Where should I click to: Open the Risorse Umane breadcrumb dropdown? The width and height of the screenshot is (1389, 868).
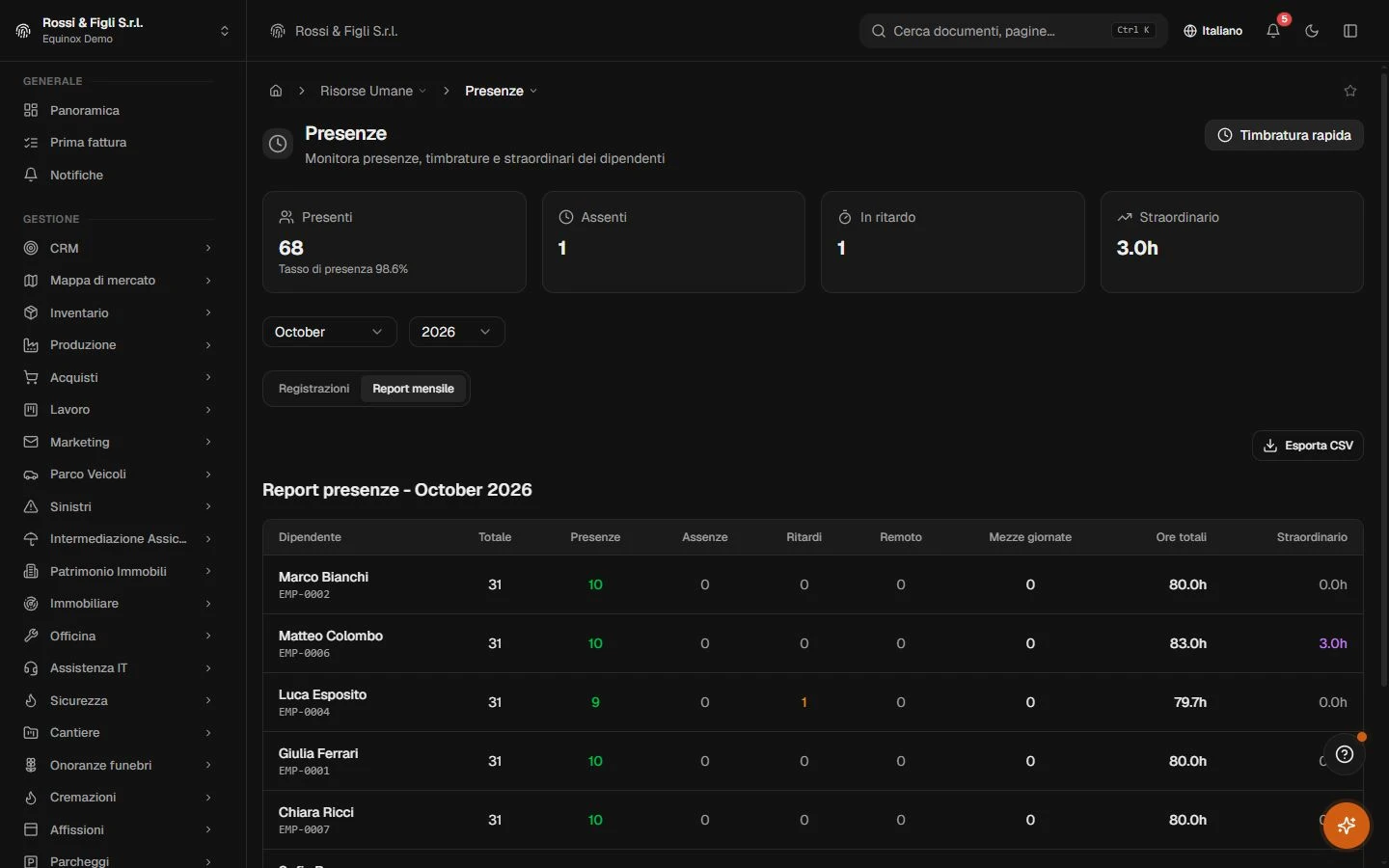pos(373,91)
